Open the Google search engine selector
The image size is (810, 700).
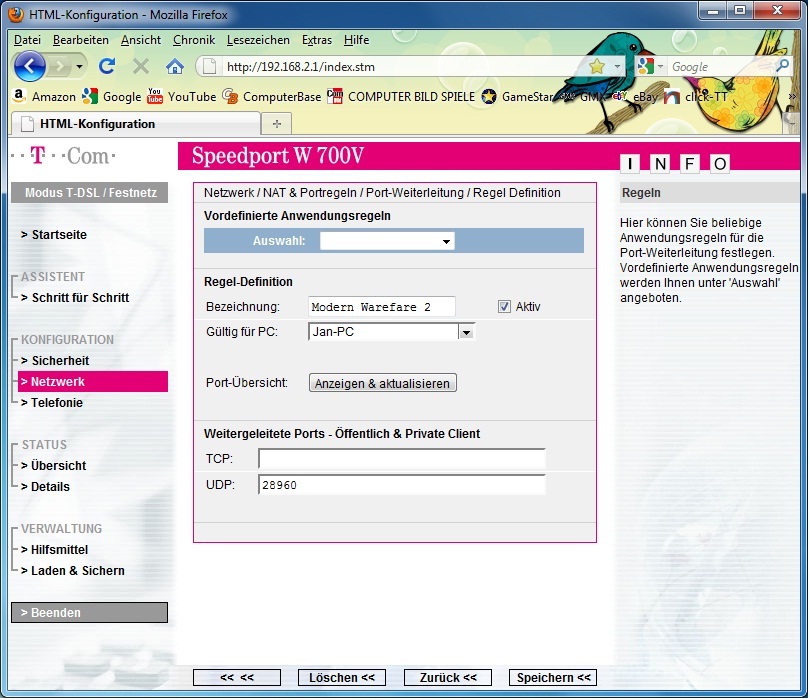coord(650,66)
